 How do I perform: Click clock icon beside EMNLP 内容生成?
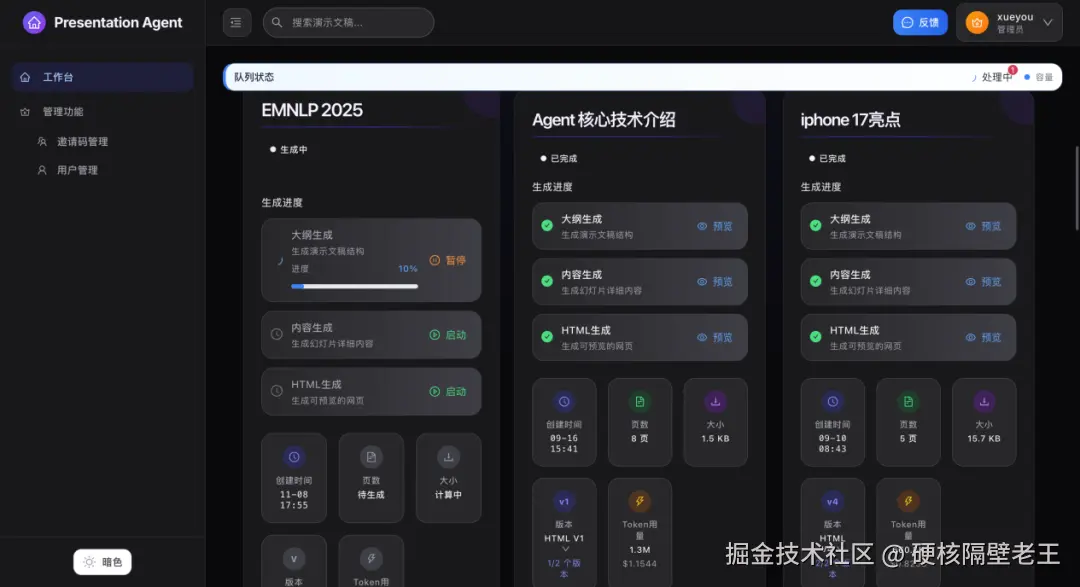coord(277,334)
